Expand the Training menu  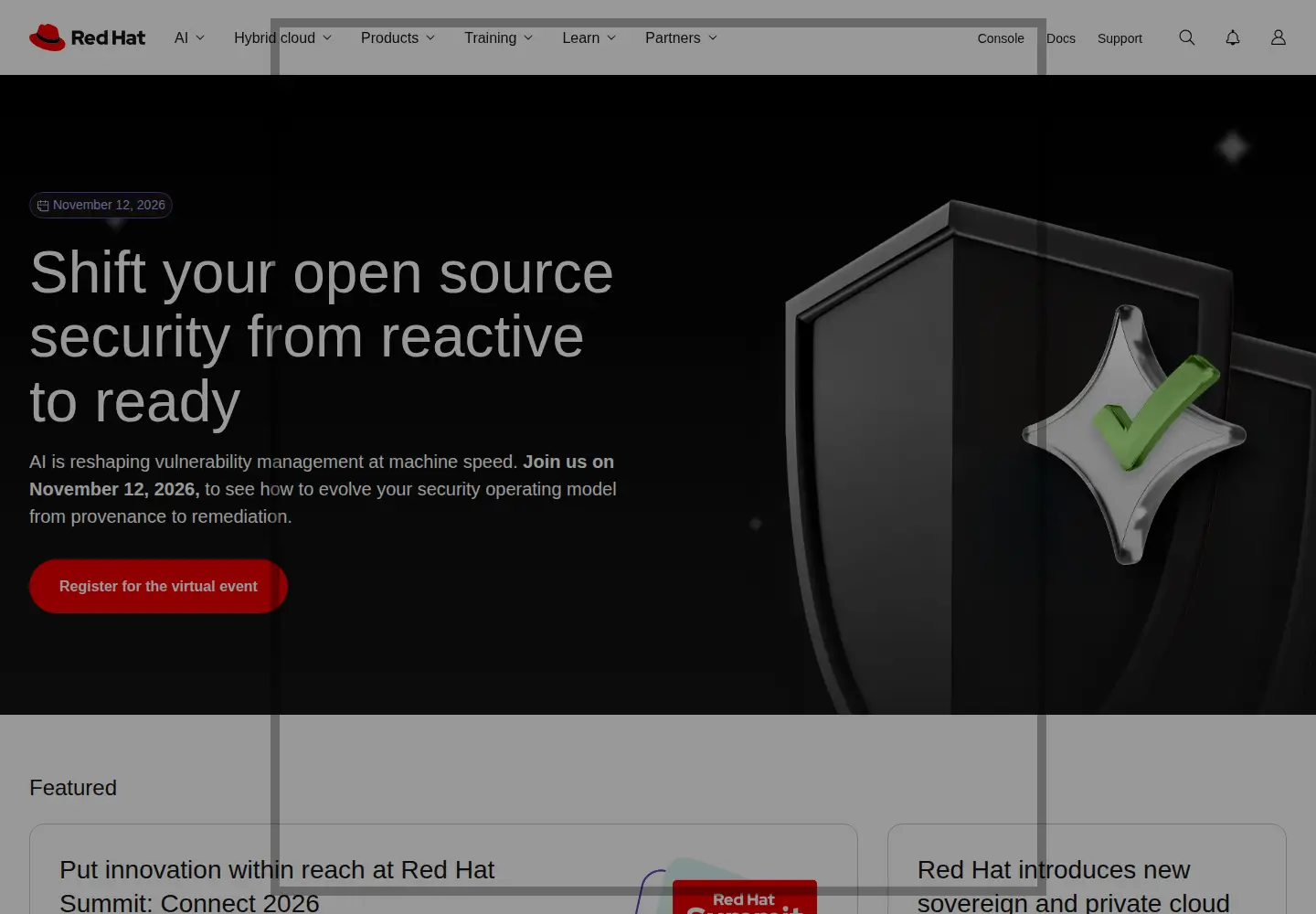[x=498, y=37]
